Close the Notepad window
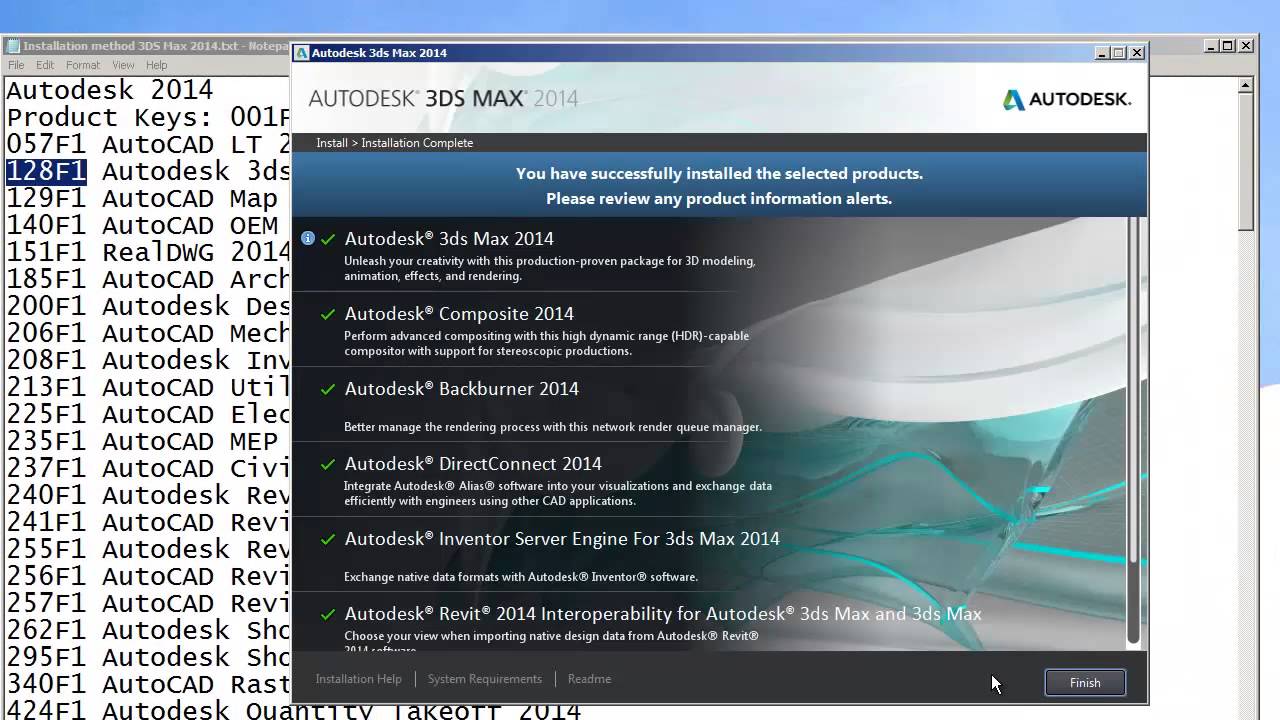The image size is (1280, 720). pyautogui.click(x=1246, y=45)
